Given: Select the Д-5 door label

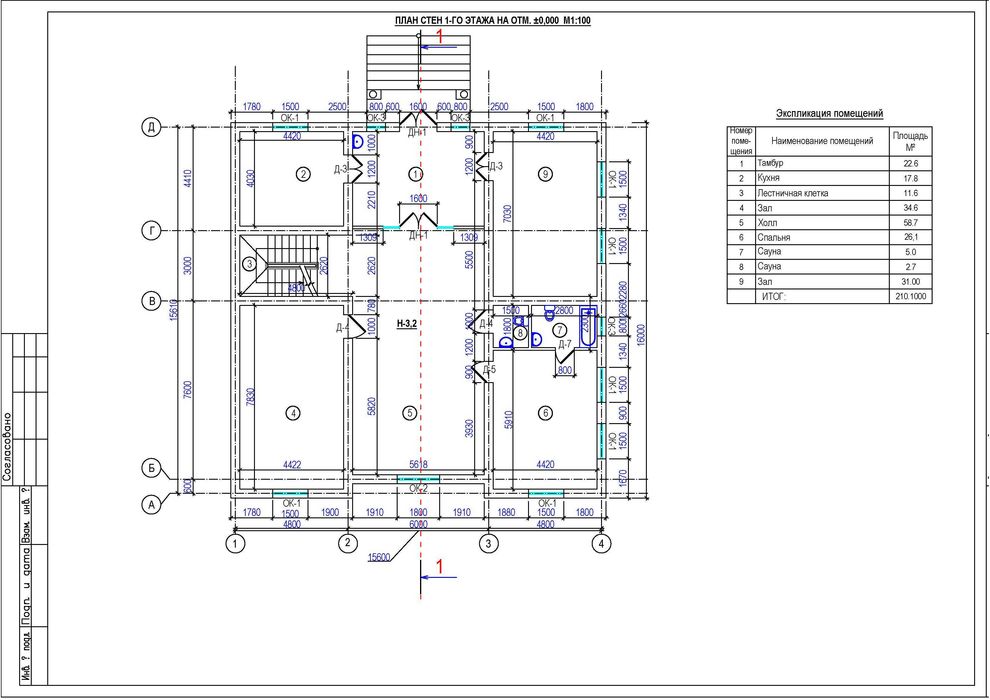Looking at the screenshot, I should tap(489, 369).
